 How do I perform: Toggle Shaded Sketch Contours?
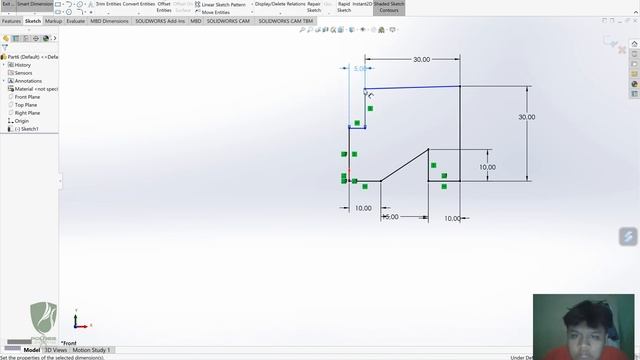coord(389,7)
